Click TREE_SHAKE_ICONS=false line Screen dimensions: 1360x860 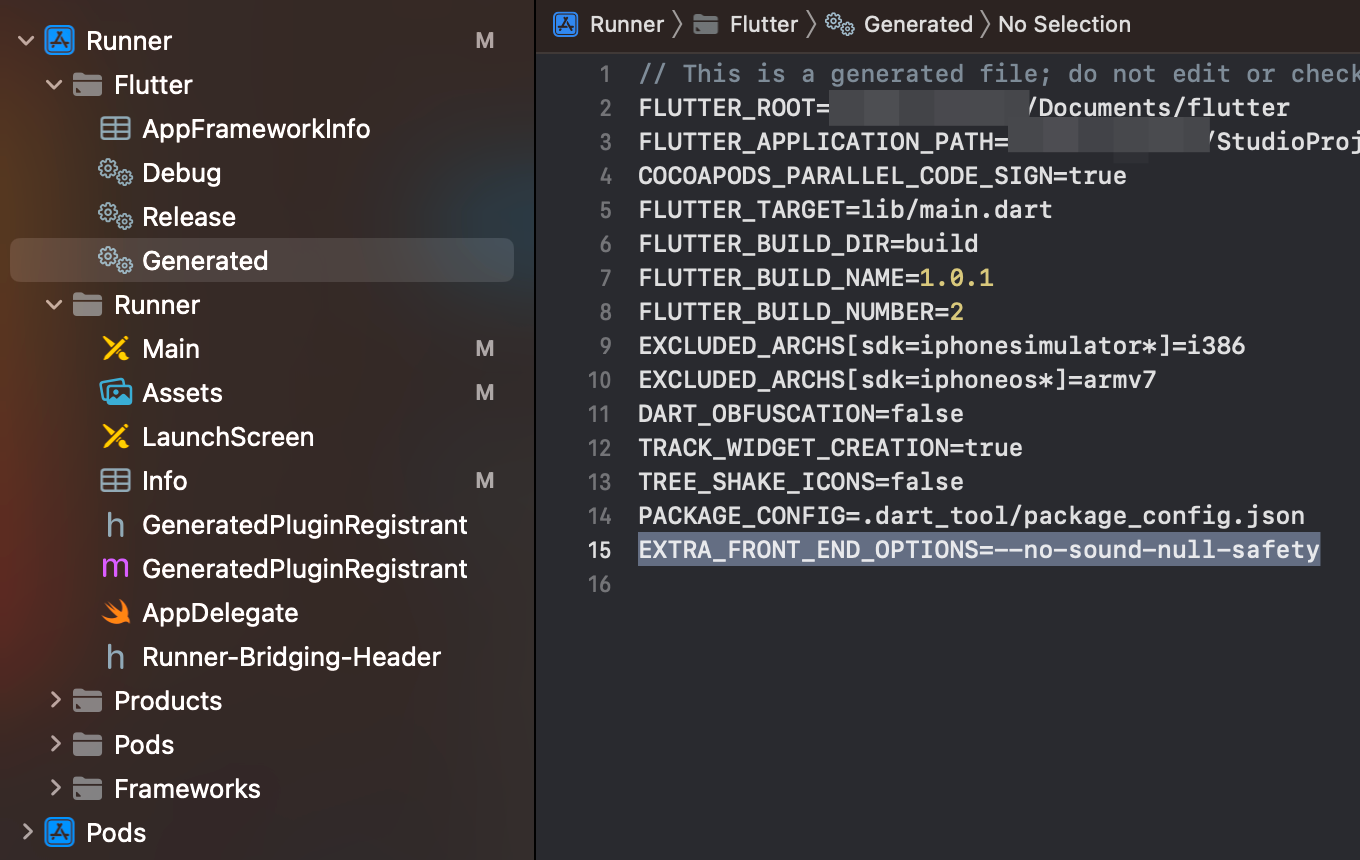pyautogui.click(x=801, y=482)
